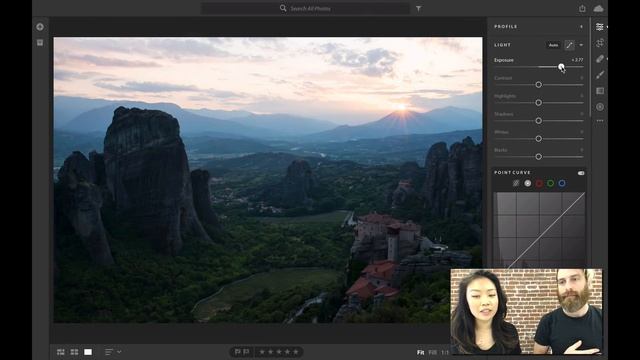Click the Blacks slider handle
This screenshot has width=640, height=360.
tap(538, 157)
